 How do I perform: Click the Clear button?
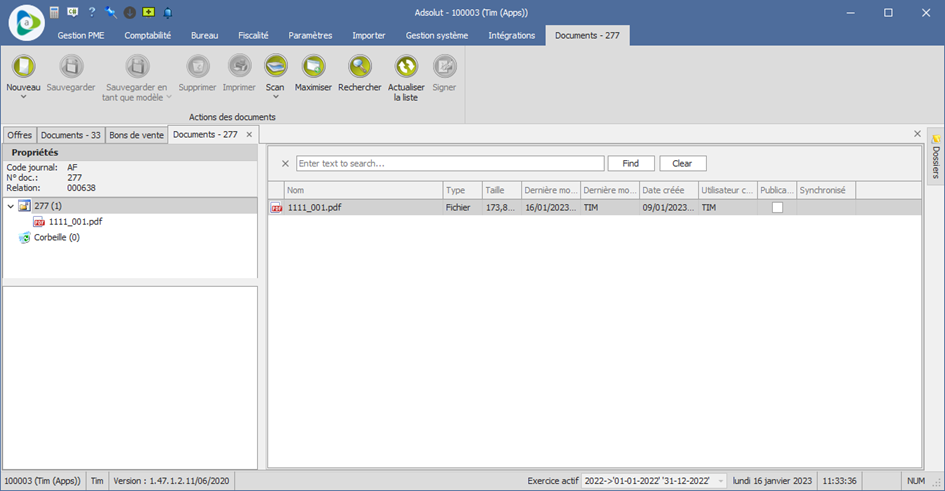coord(682,163)
